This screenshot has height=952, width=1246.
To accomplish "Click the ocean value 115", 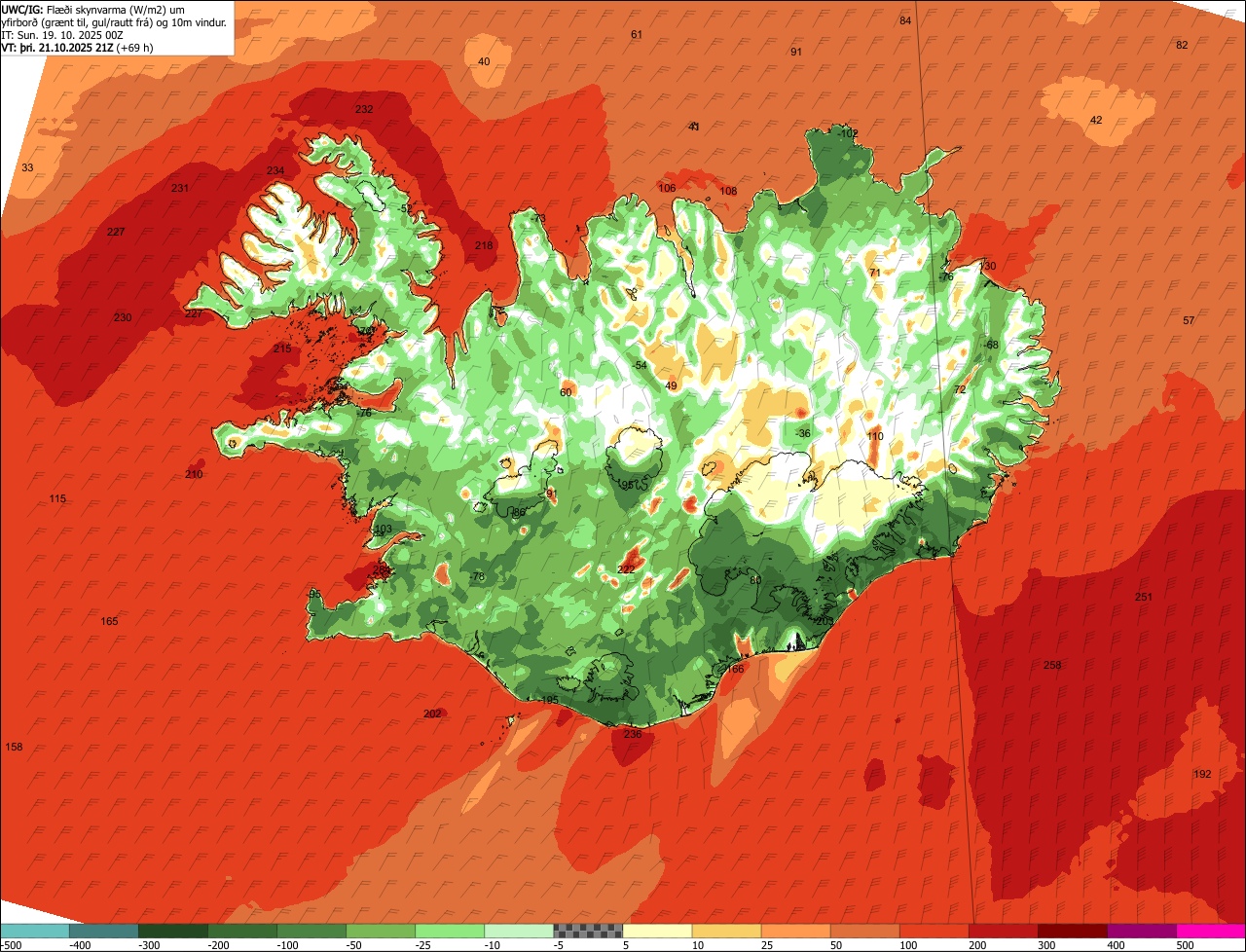I will tap(57, 499).
